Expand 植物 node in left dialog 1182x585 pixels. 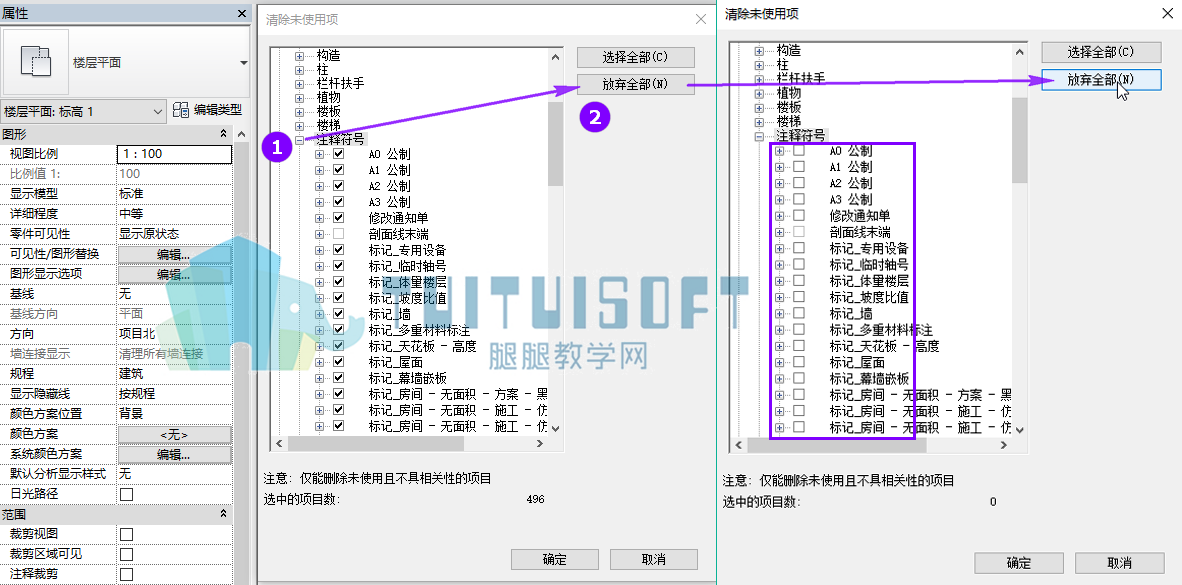click(300, 98)
